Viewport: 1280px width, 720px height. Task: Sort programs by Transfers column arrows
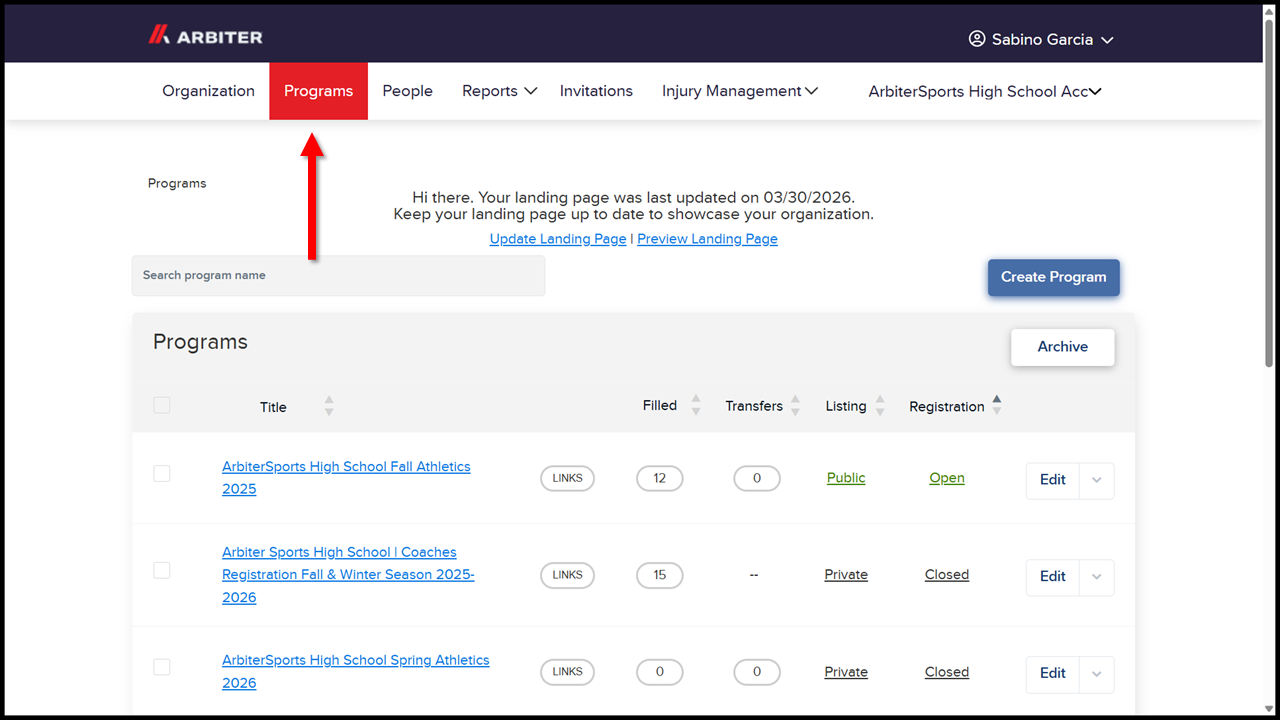(795, 405)
